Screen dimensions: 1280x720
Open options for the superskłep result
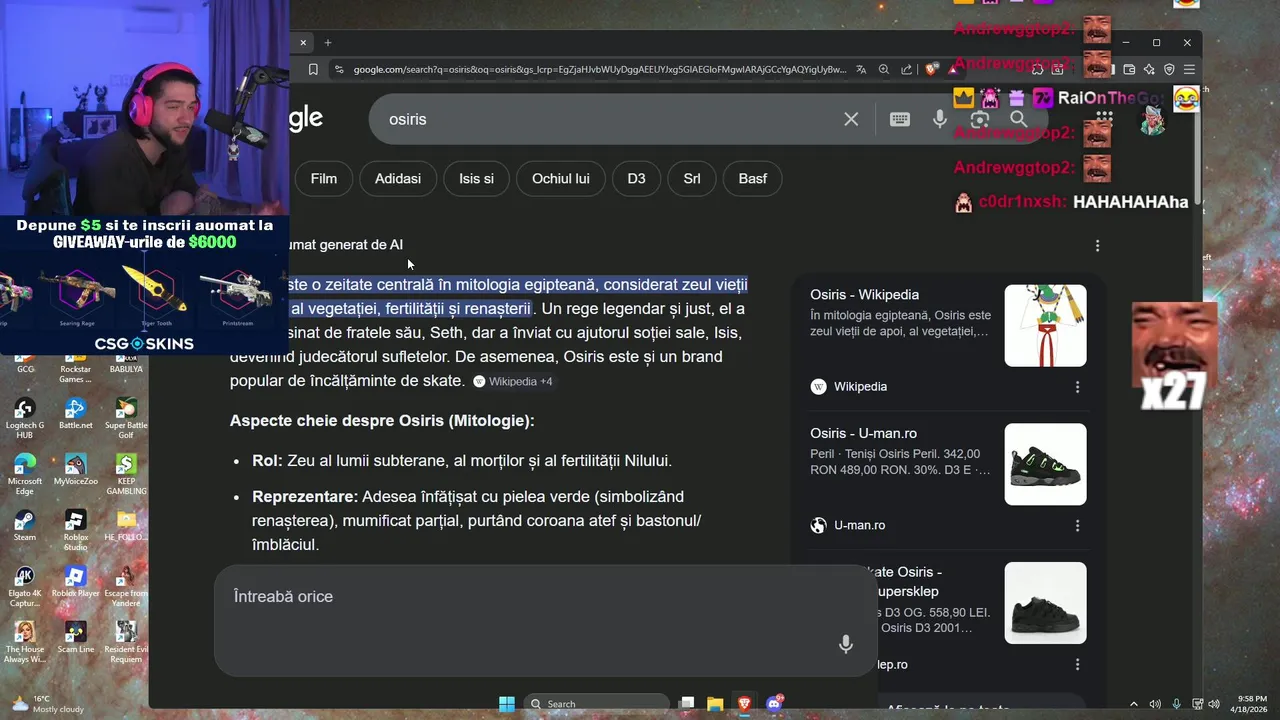click(1077, 664)
